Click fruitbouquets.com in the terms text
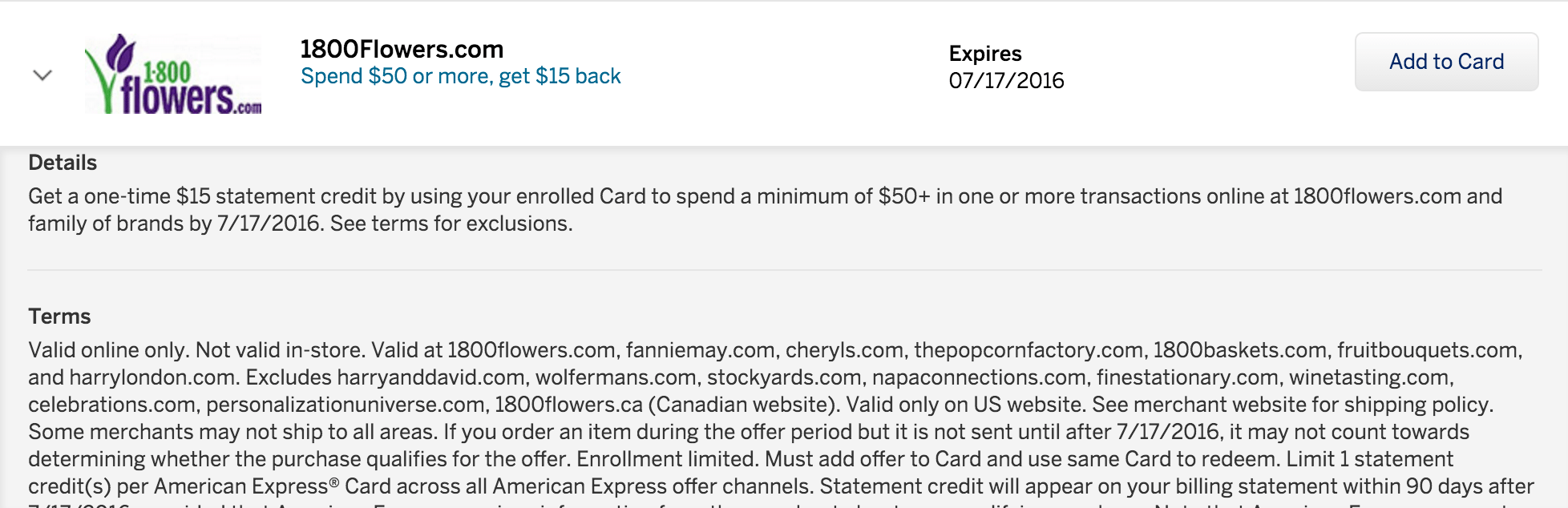The width and height of the screenshot is (1568, 508). pyautogui.click(x=1427, y=351)
